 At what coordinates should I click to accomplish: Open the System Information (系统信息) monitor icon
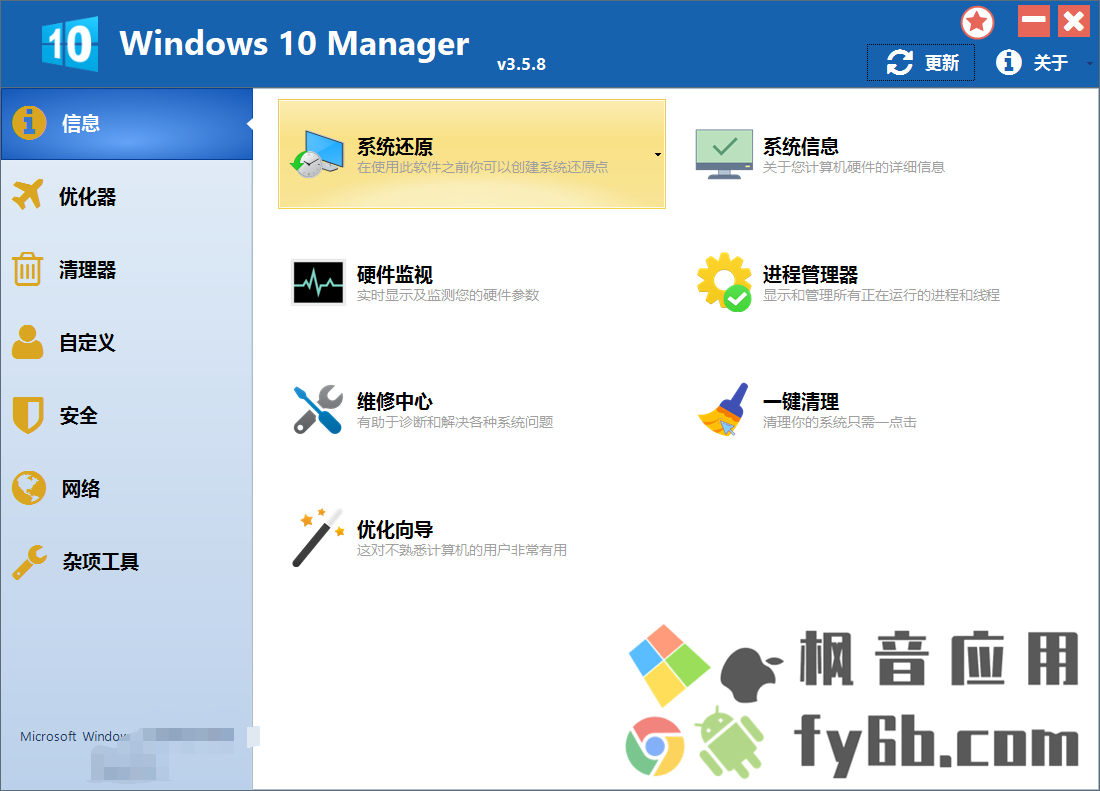tap(724, 154)
